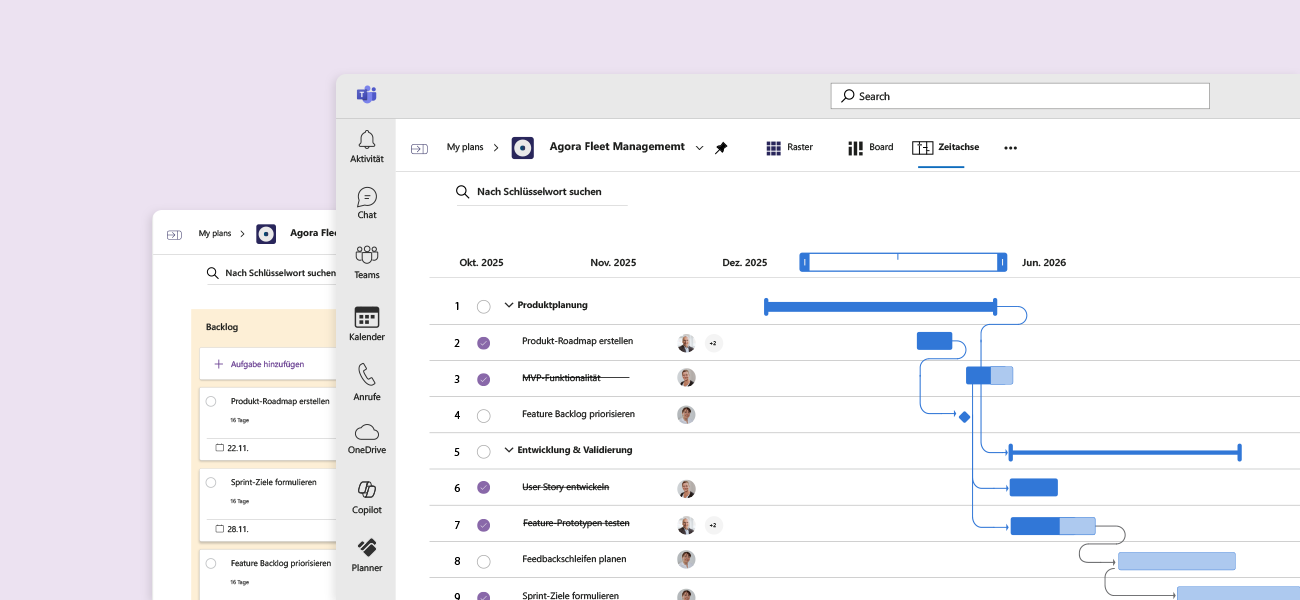Click Aufgabe hinzufügen in the Backlog
This screenshot has height=600, width=1300.
coord(266,365)
